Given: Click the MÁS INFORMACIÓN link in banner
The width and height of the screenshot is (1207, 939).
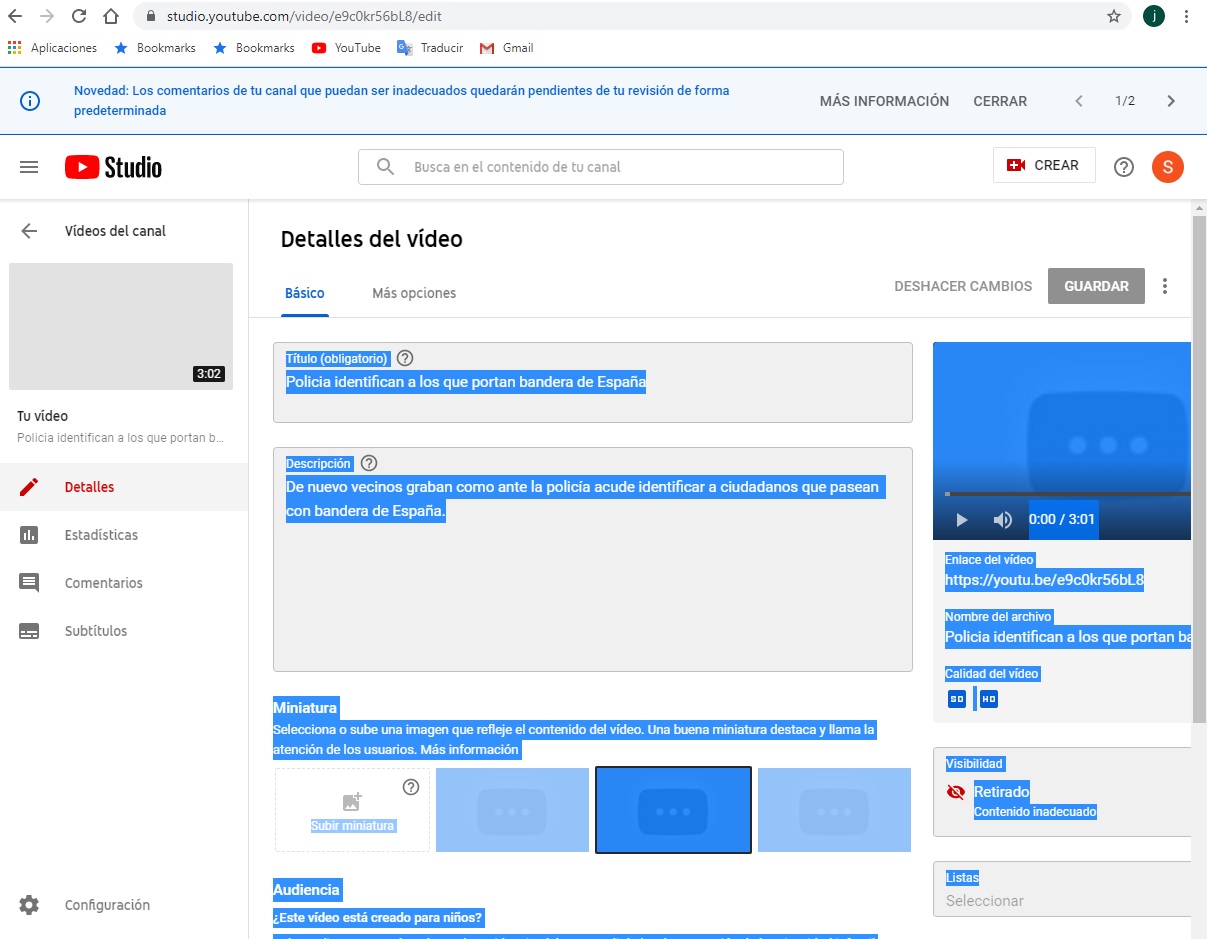Looking at the screenshot, I should [x=884, y=101].
